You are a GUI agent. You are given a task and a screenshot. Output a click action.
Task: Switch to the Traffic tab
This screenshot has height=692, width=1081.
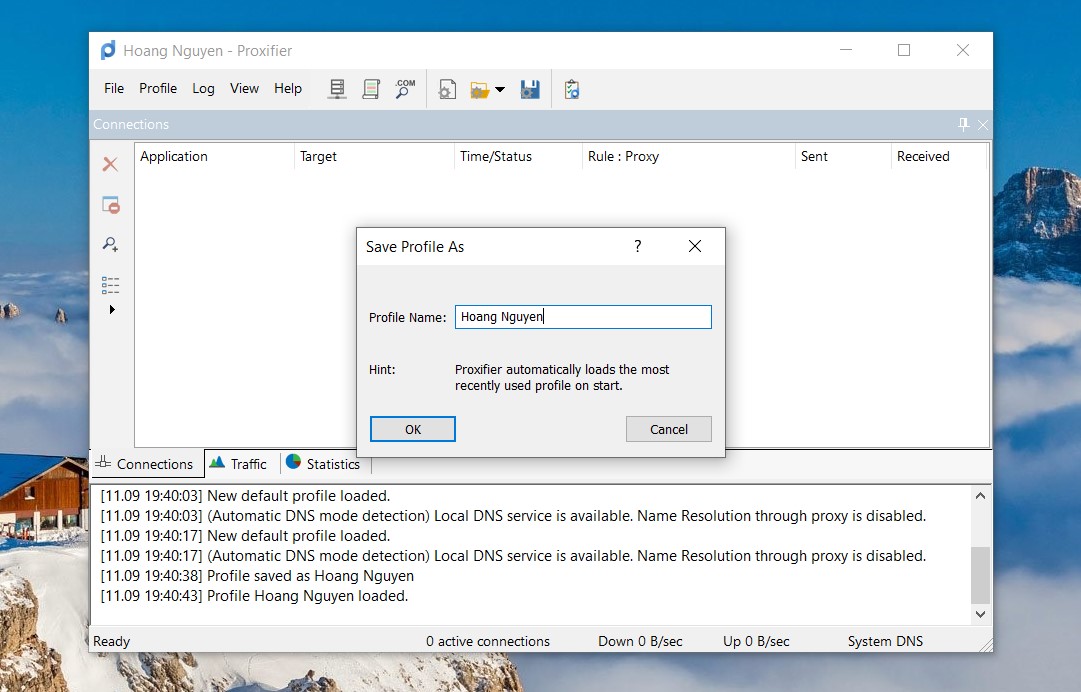point(239,464)
